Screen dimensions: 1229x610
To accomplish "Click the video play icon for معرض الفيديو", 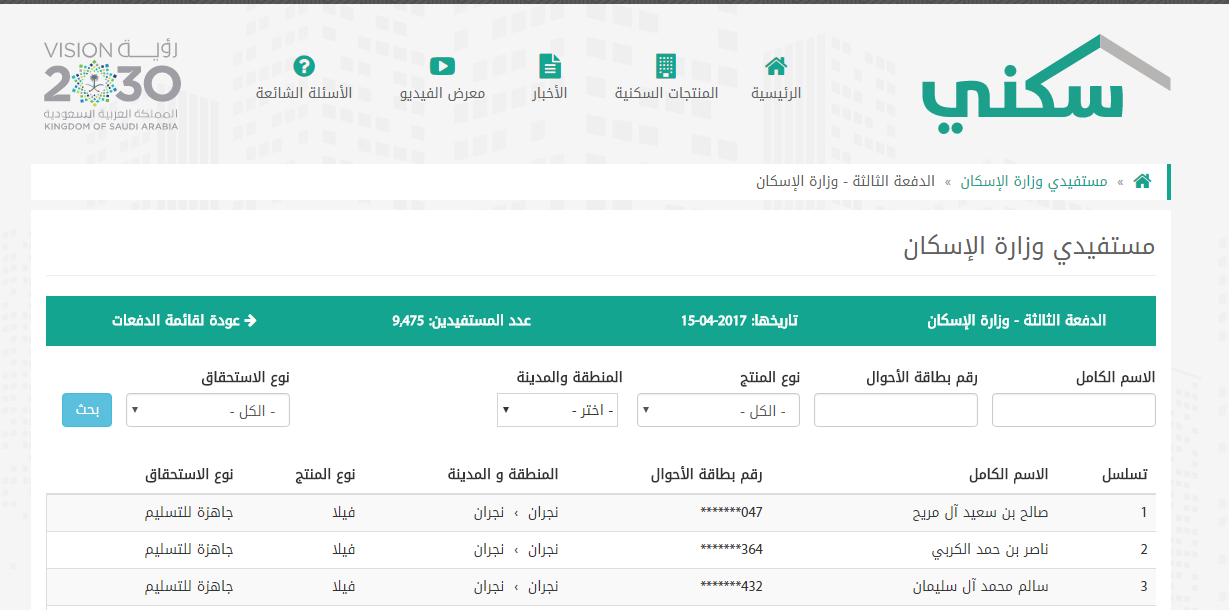I will coord(443,66).
